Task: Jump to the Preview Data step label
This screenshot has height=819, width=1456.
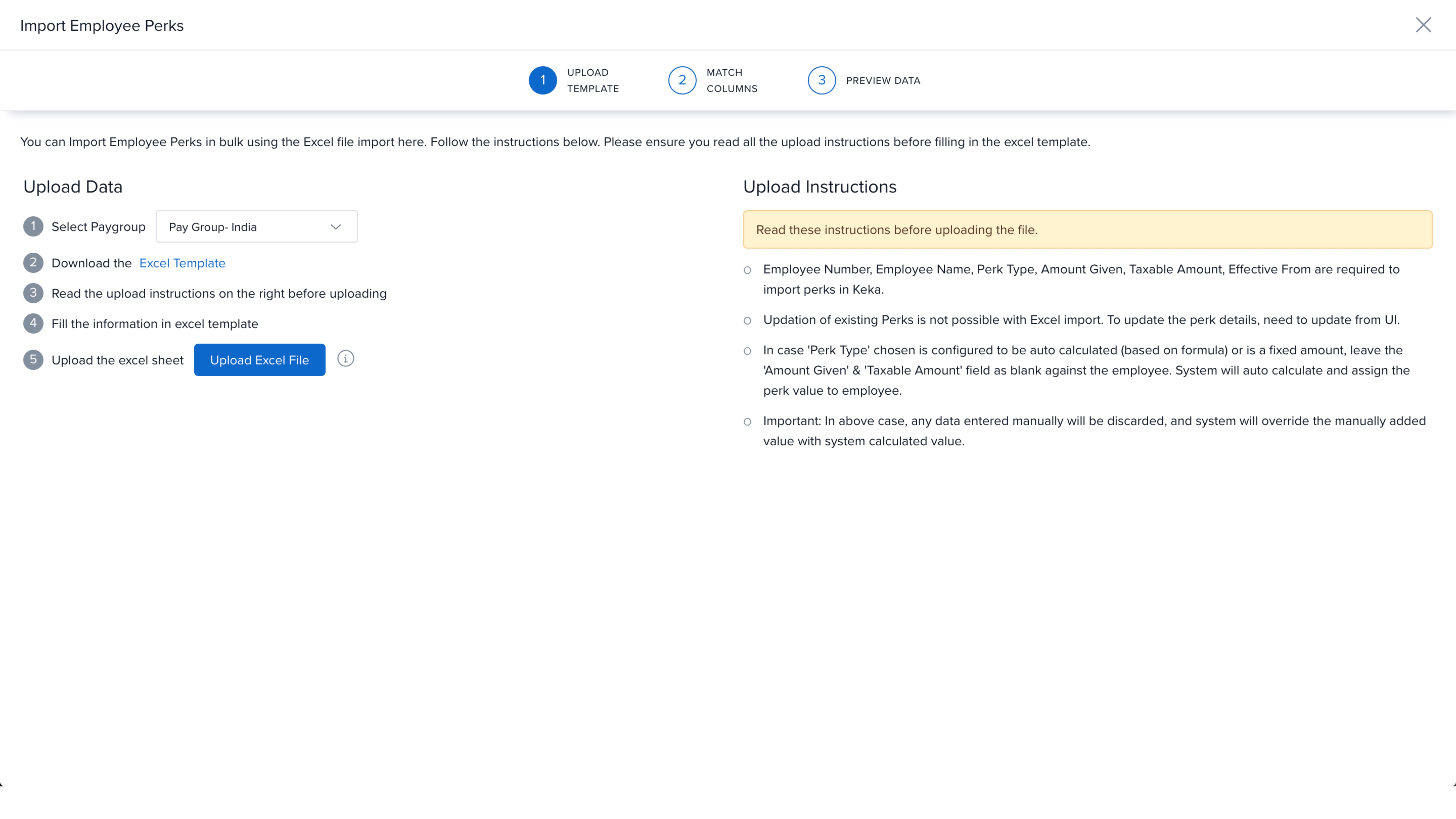Action: point(882,80)
